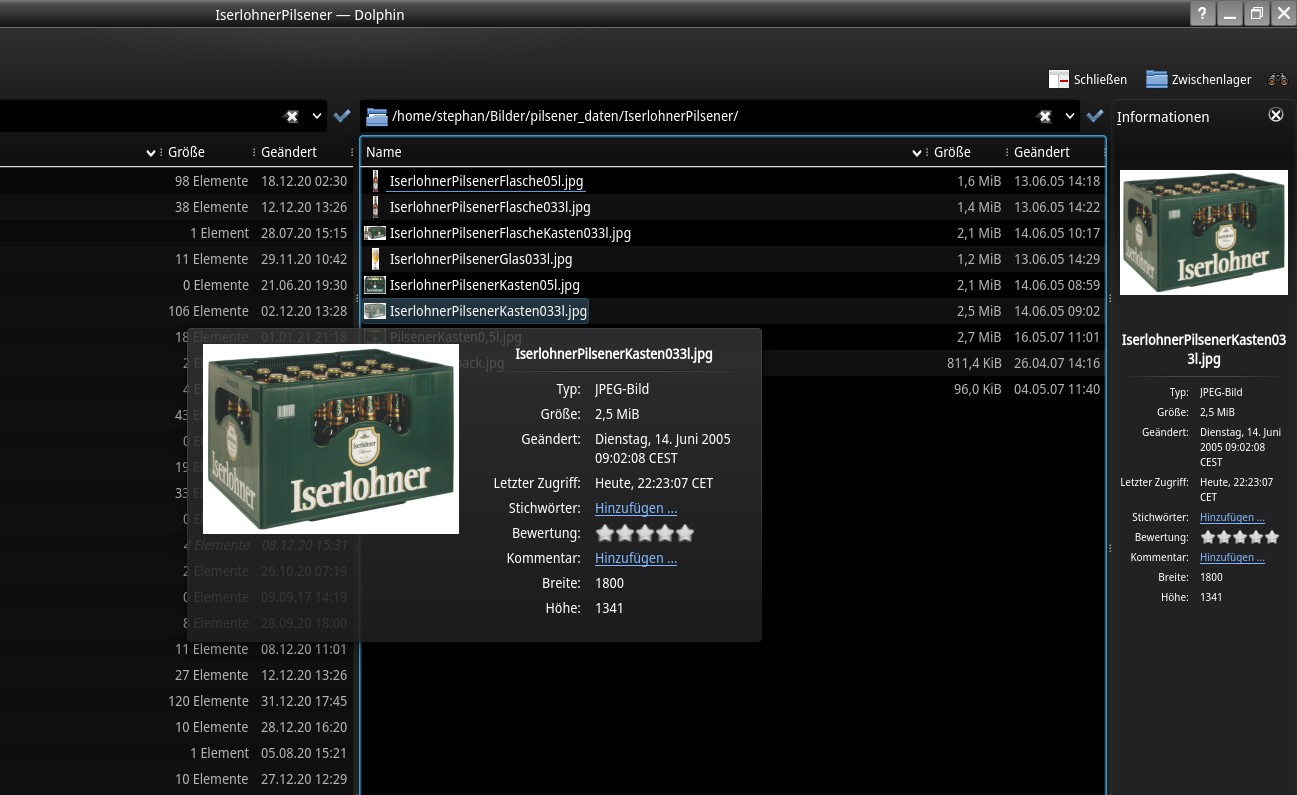Screen dimensions: 1297x795
Task: Click left pane date 21.06.20 19:30
Action: pyautogui.click(x=304, y=285)
